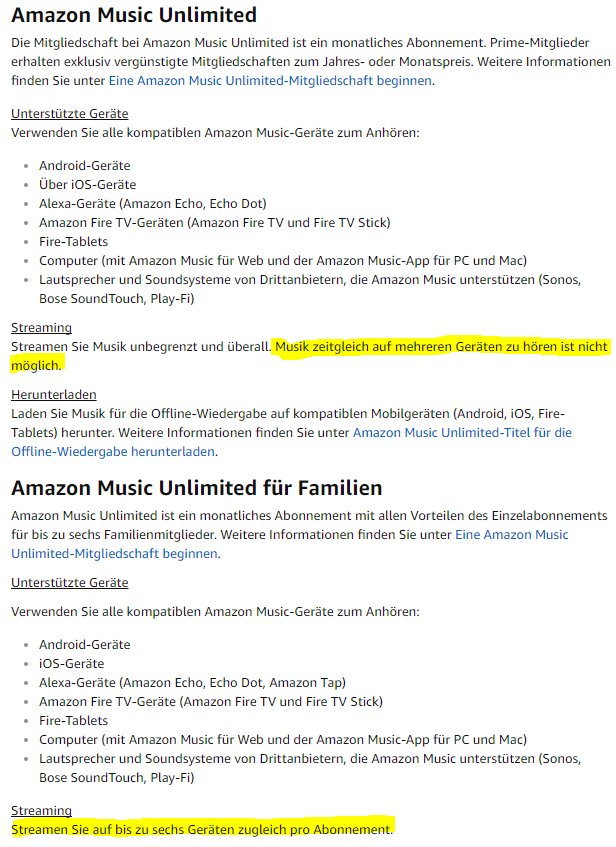Click the 'Streaming' subheading in the Familien section
The width and height of the screenshot is (616, 847).
pyautogui.click(x=41, y=811)
